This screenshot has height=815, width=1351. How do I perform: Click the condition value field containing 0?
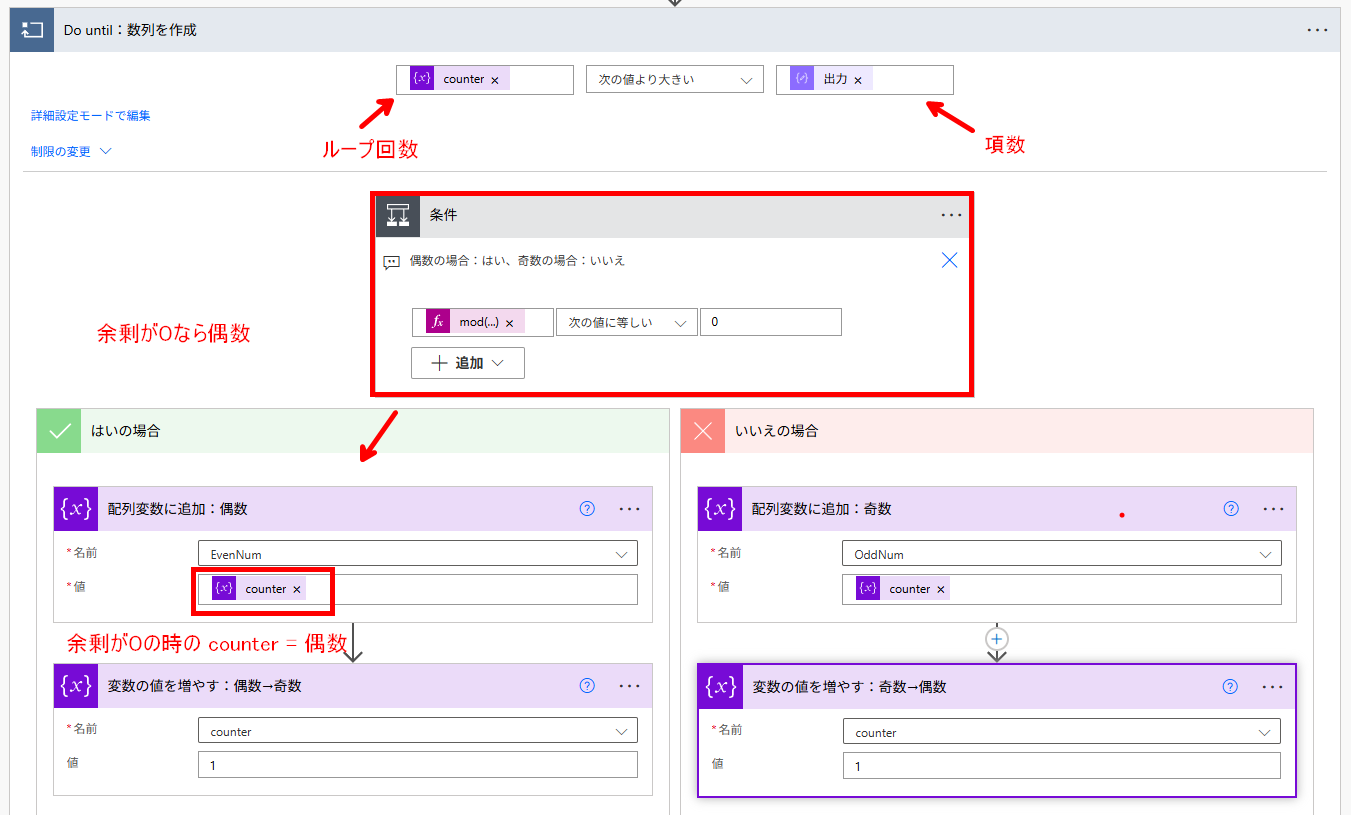coord(771,323)
